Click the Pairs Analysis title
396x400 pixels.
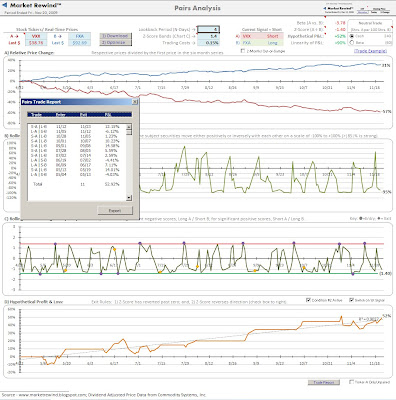pos(197,8)
